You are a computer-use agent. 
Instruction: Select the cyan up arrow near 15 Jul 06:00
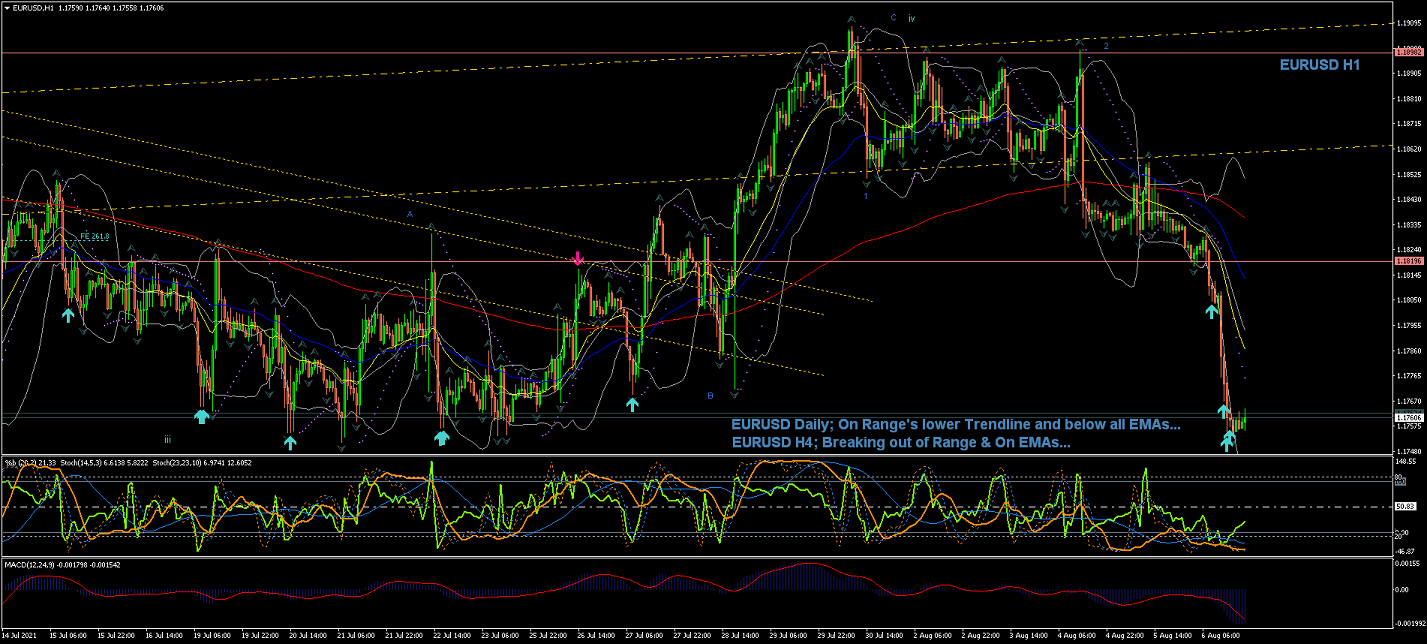pyautogui.click(x=68, y=314)
